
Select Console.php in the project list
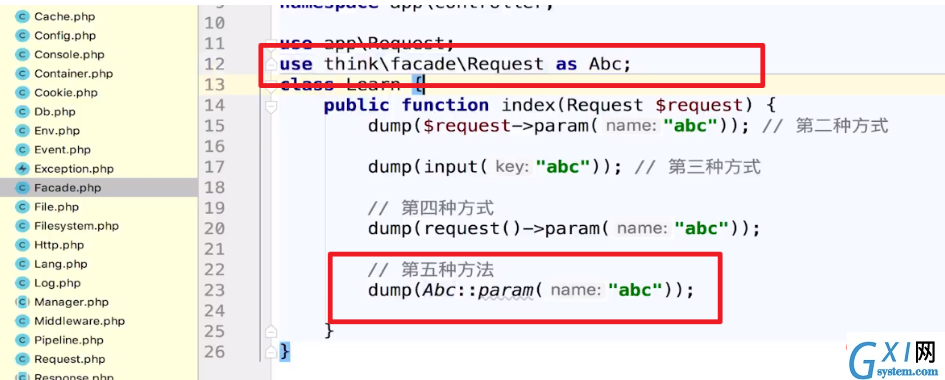click(x=69, y=55)
